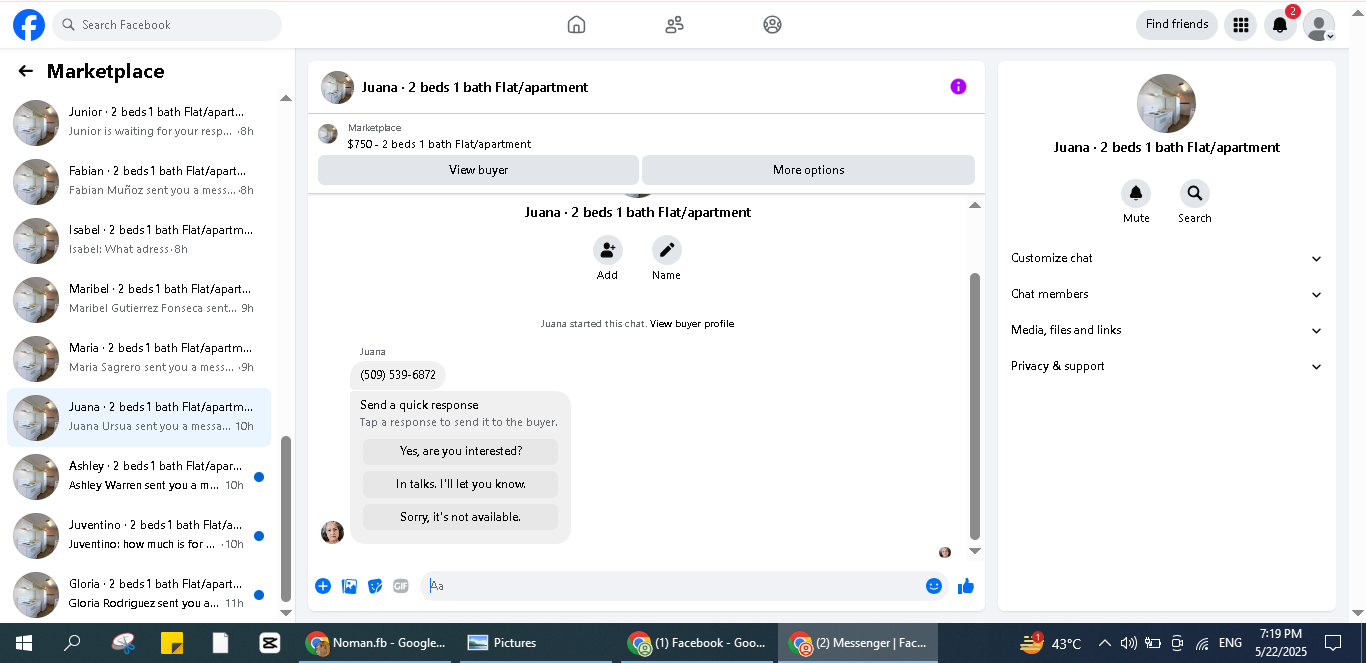The width and height of the screenshot is (1366, 663).
Task: Open the account profile avatar menu
Action: 1319,25
